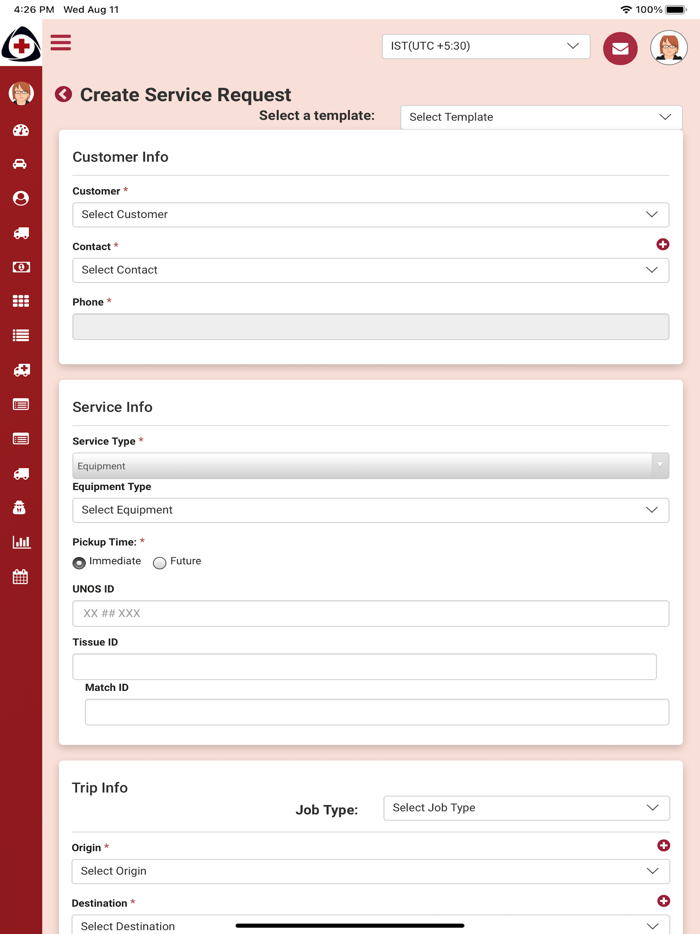Open the ambulance icon in sidebar
The image size is (700, 934).
(x=21, y=370)
